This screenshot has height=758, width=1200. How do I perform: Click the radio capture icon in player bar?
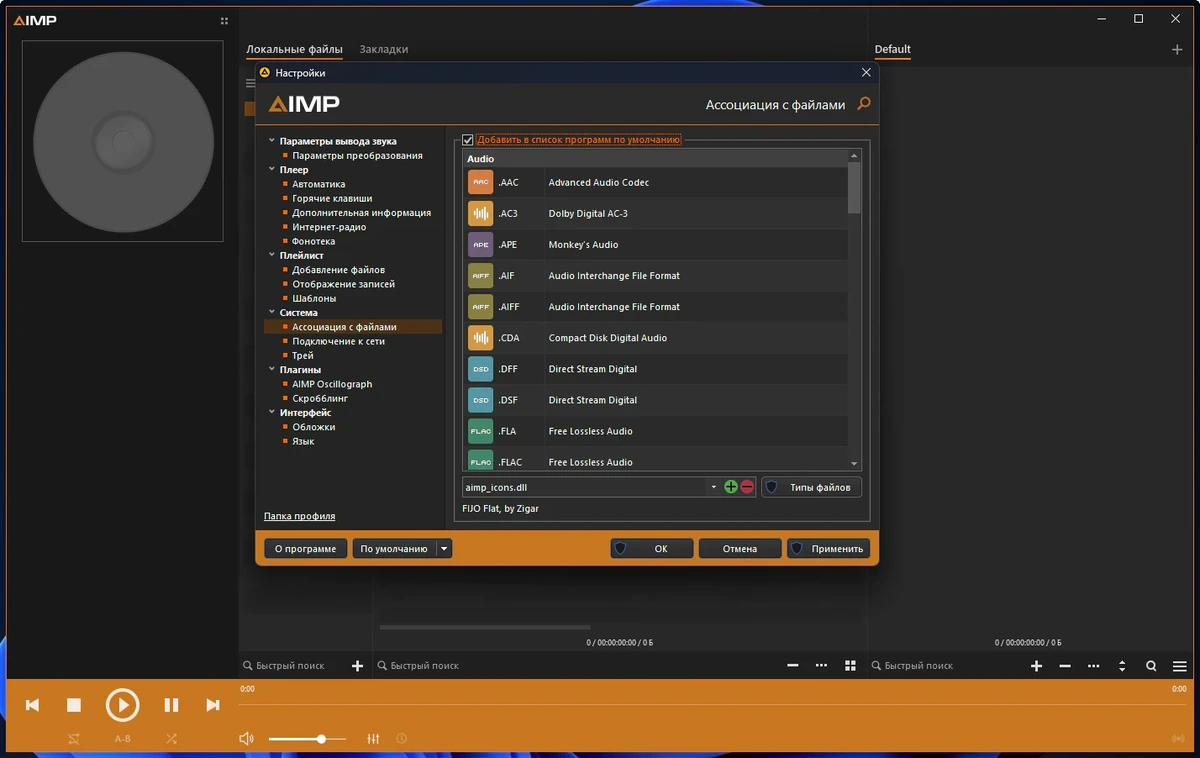pos(1178,739)
